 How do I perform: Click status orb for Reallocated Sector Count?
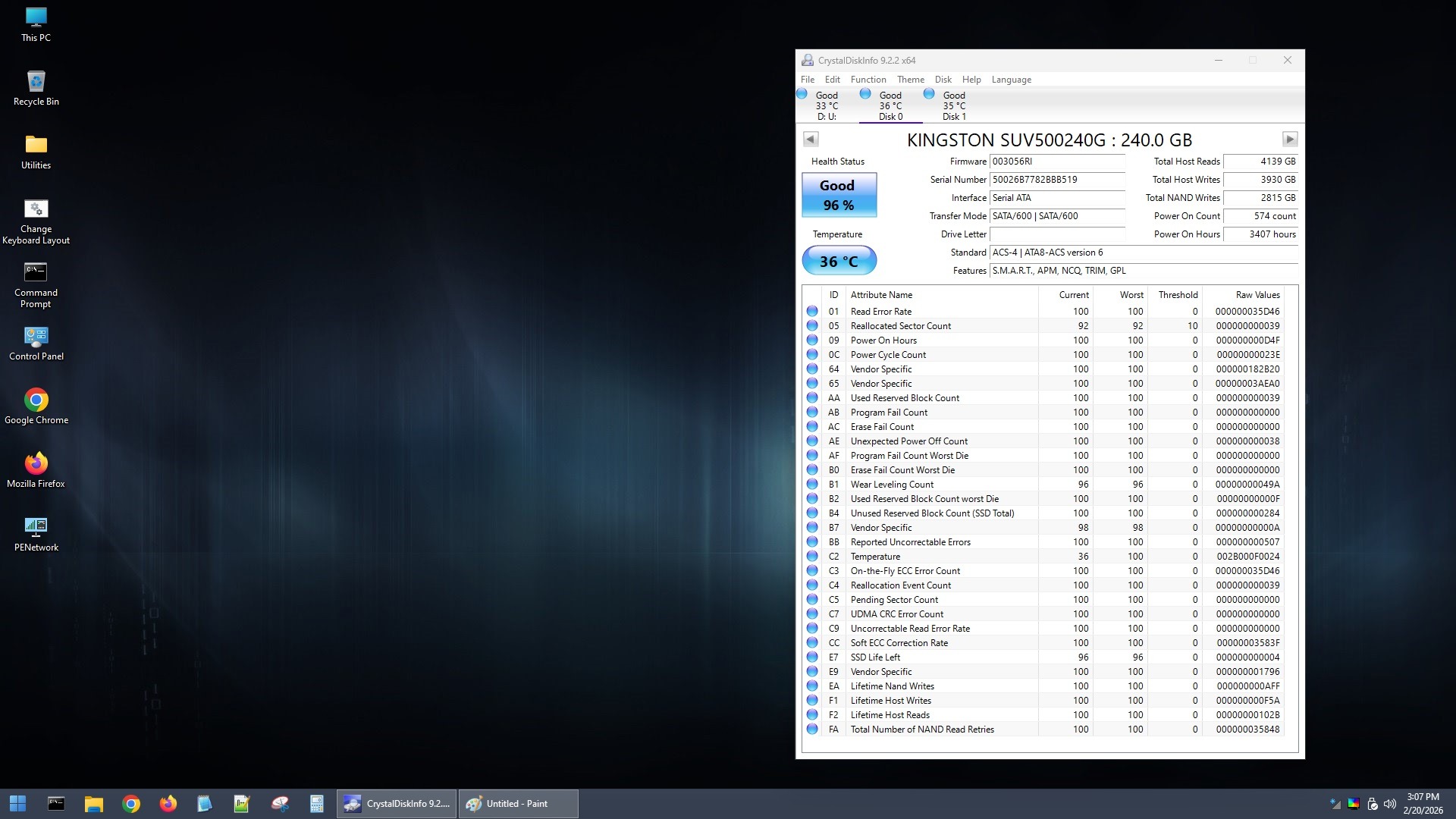click(x=812, y=326)
